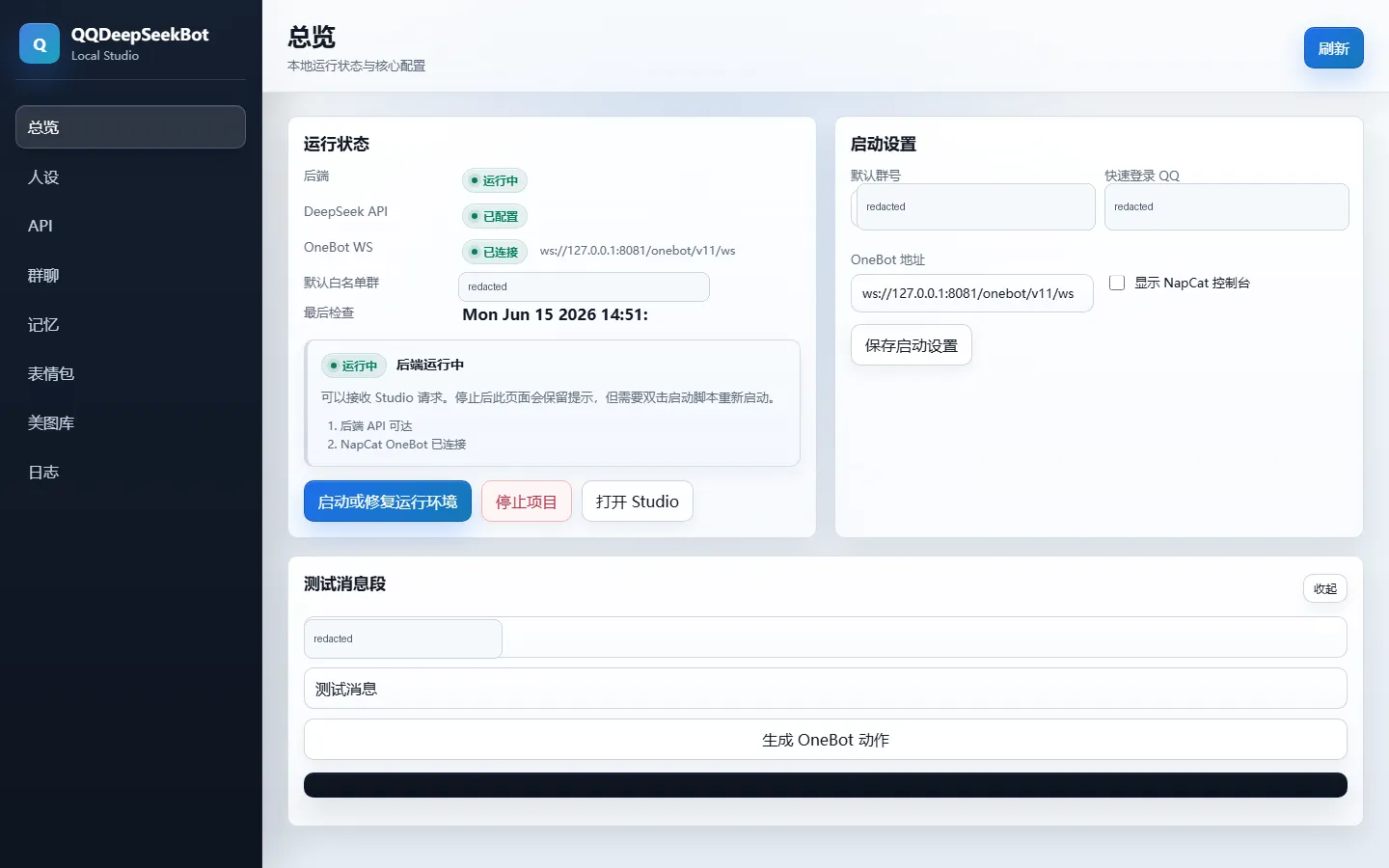Click the 测试消息 text field
1389x868 pixels.
pyautogui.click(x=826, y=689)
